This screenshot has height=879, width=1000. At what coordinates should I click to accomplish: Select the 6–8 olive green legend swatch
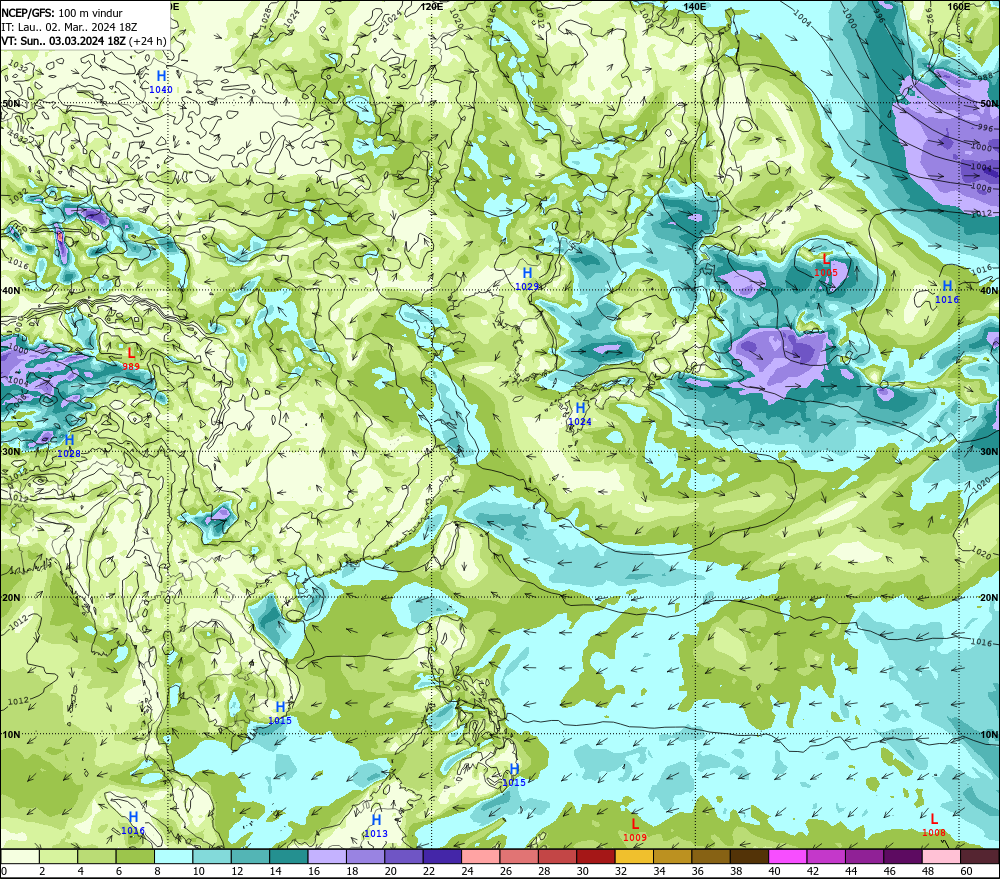point(135,856)
